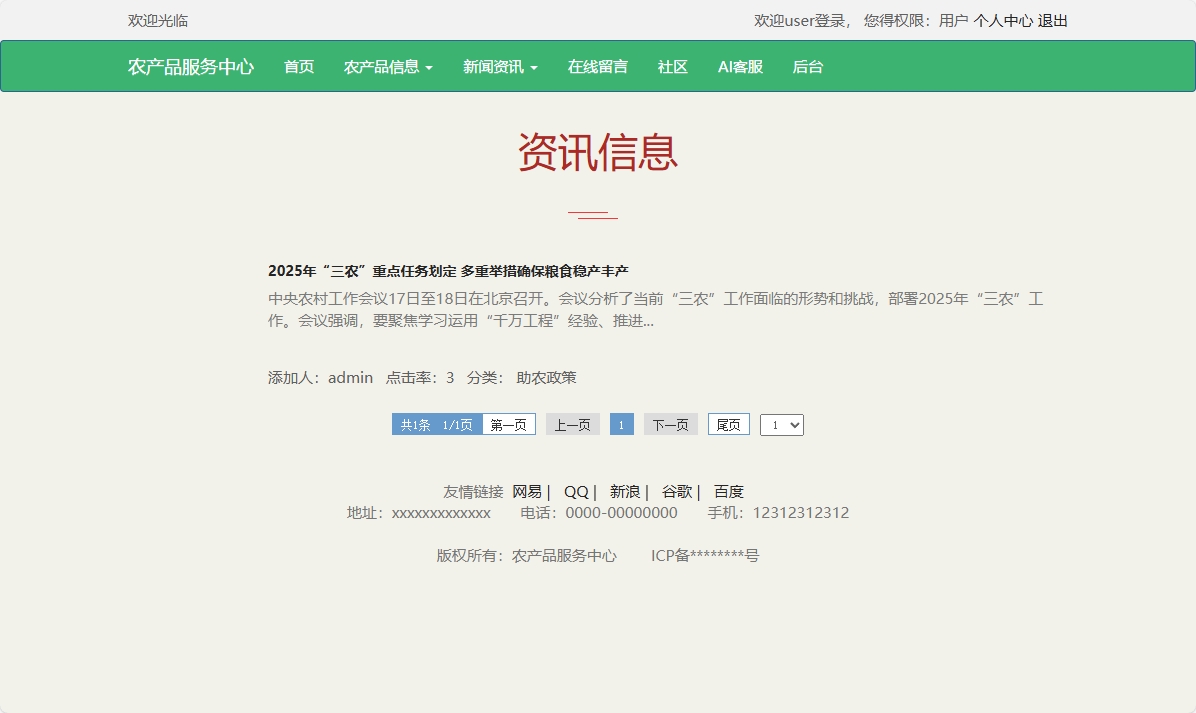Enter the 后台 admin area
This screenshot has height=713, width=1196.
[x=807, y=66]
